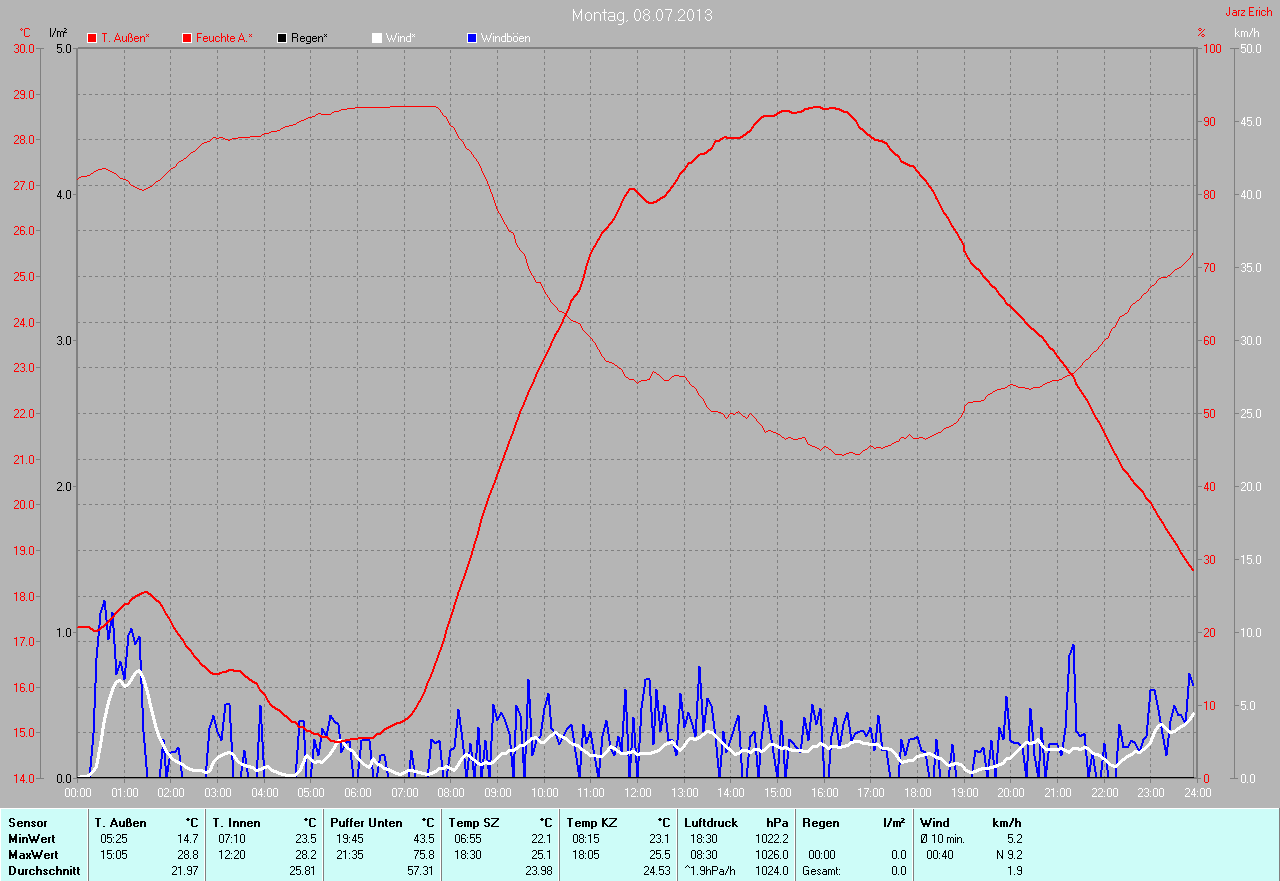
Task: Click the km/h axis unit label
Action: pos(1247,33)
